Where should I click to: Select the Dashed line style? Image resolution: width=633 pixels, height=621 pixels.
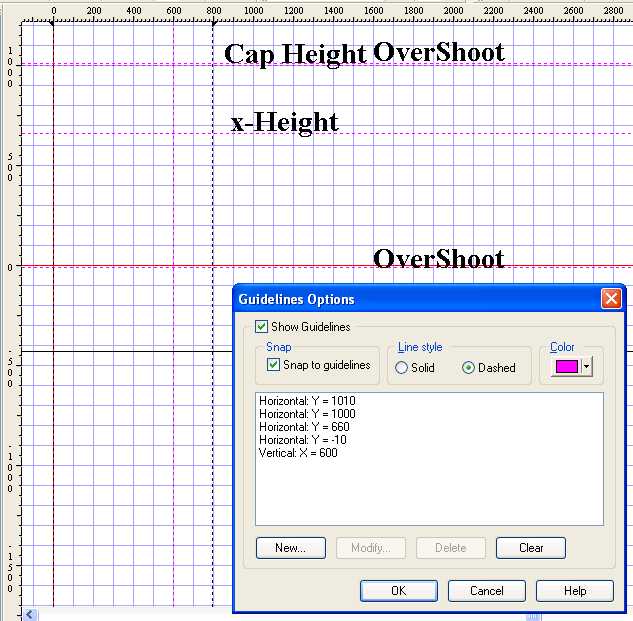click(x=468, y=367)
